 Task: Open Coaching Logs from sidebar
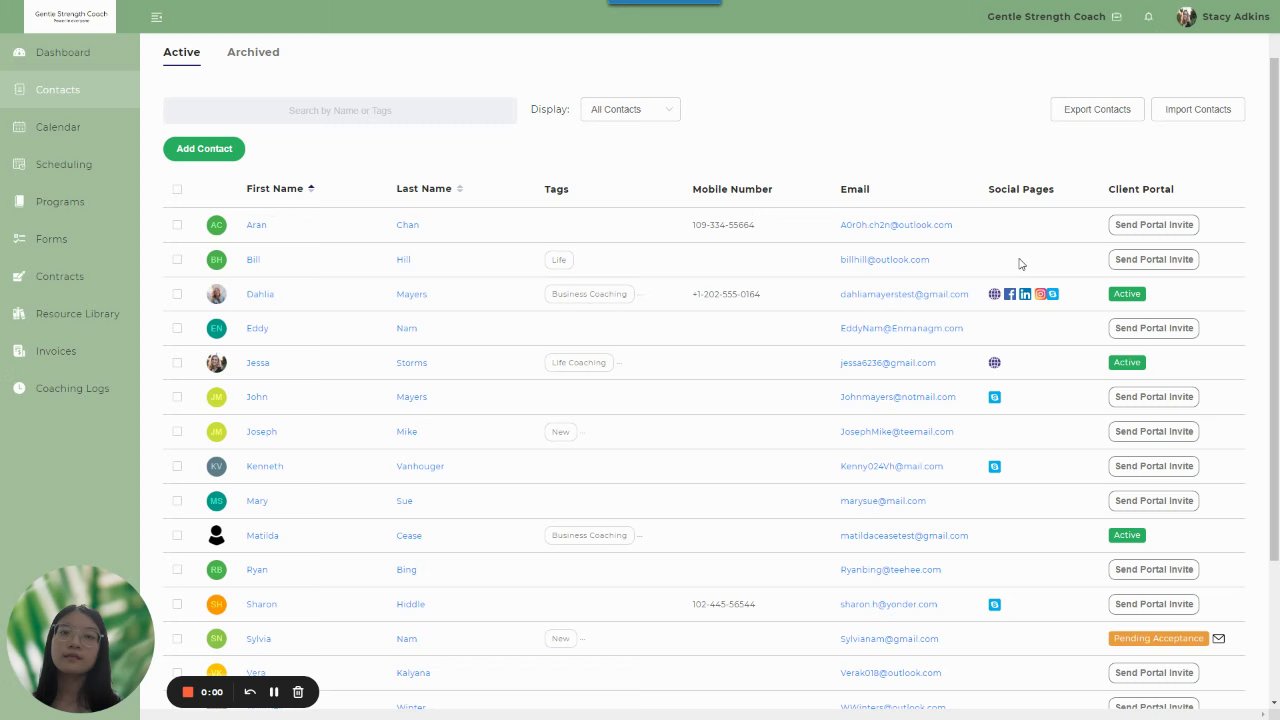73,388
